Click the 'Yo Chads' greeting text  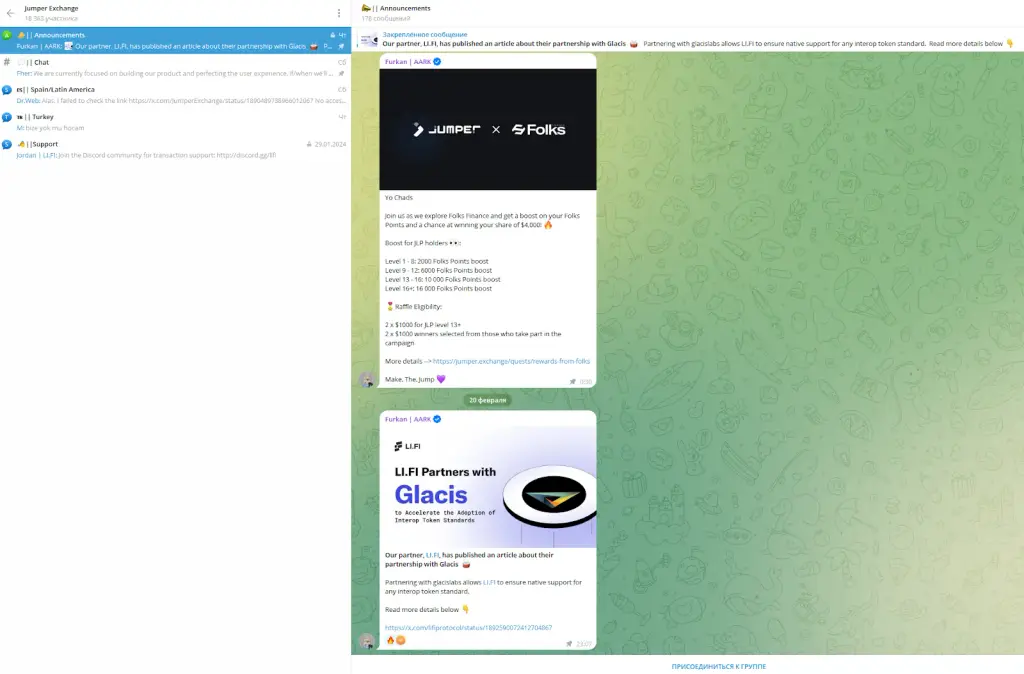click(x=398, y=197)
